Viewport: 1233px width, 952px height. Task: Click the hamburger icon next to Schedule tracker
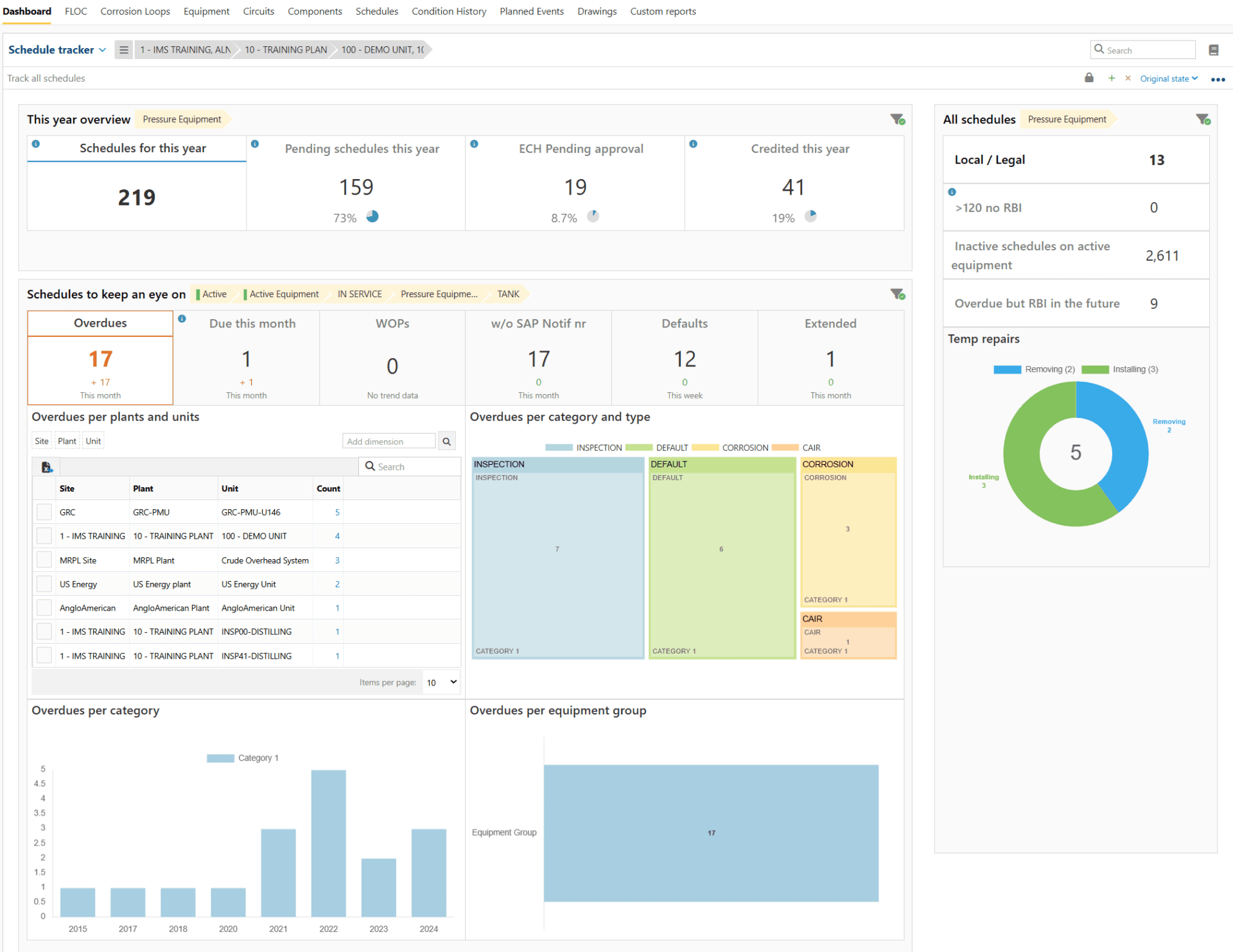[x=123, y=49]
